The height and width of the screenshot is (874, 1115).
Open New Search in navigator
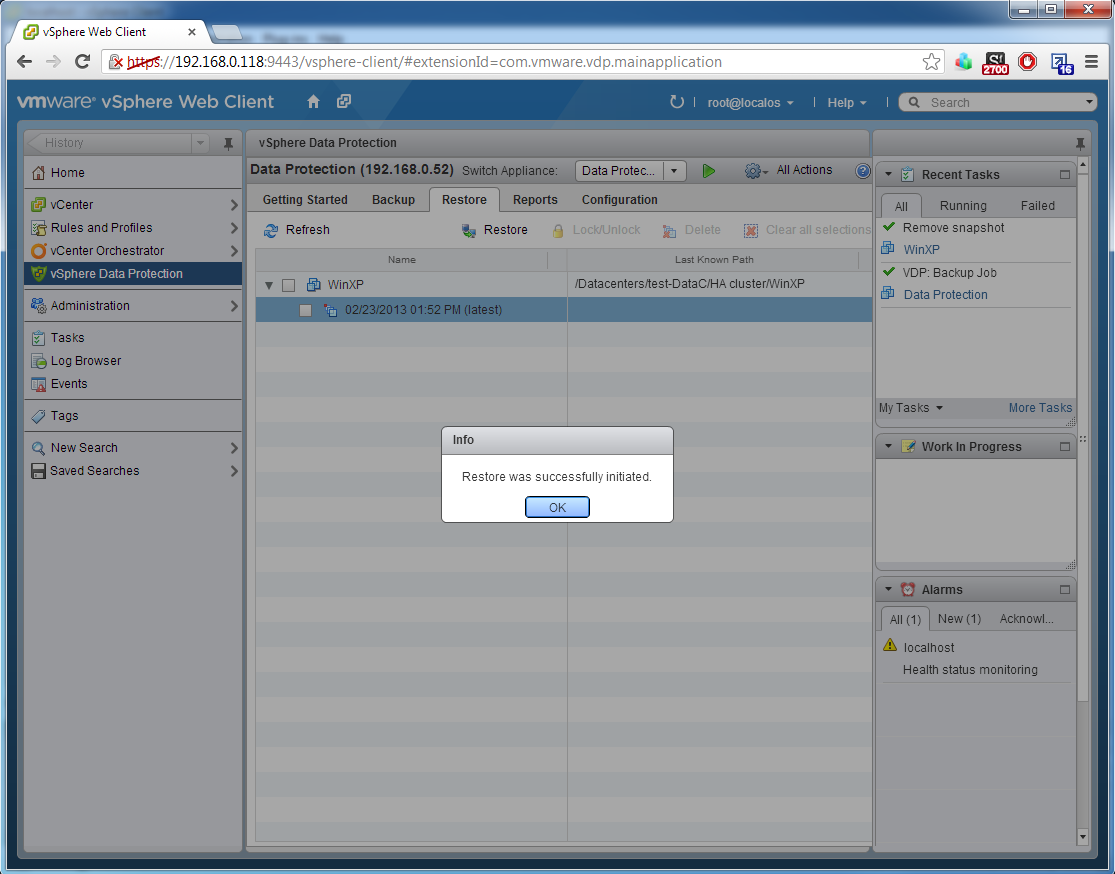pos(133,447)
